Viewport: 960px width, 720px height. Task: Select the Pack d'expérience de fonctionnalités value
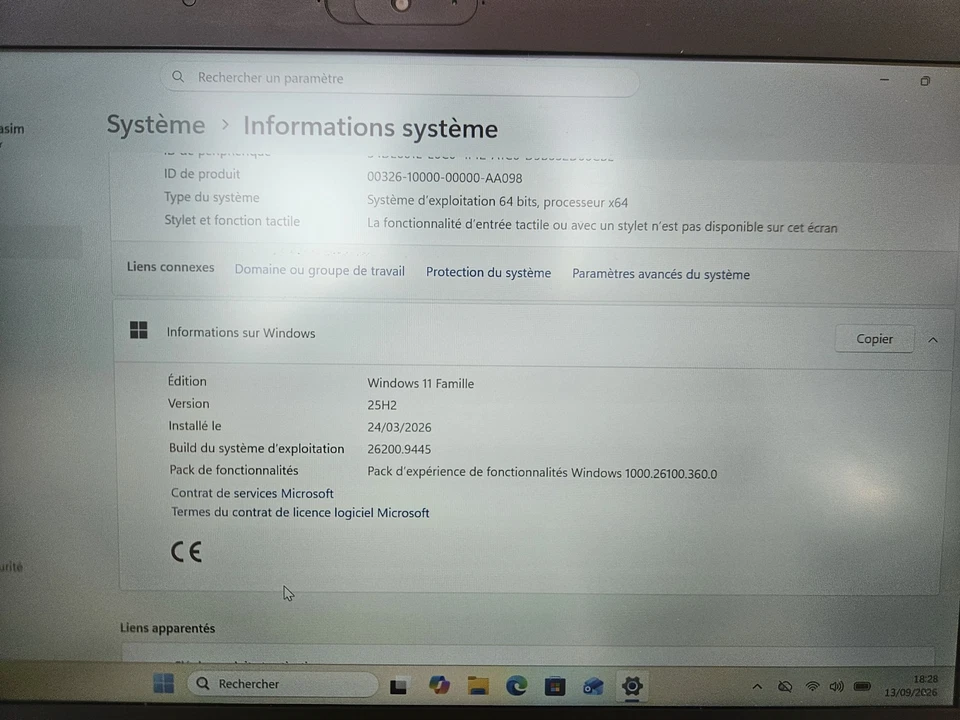[x=542, y=473]
